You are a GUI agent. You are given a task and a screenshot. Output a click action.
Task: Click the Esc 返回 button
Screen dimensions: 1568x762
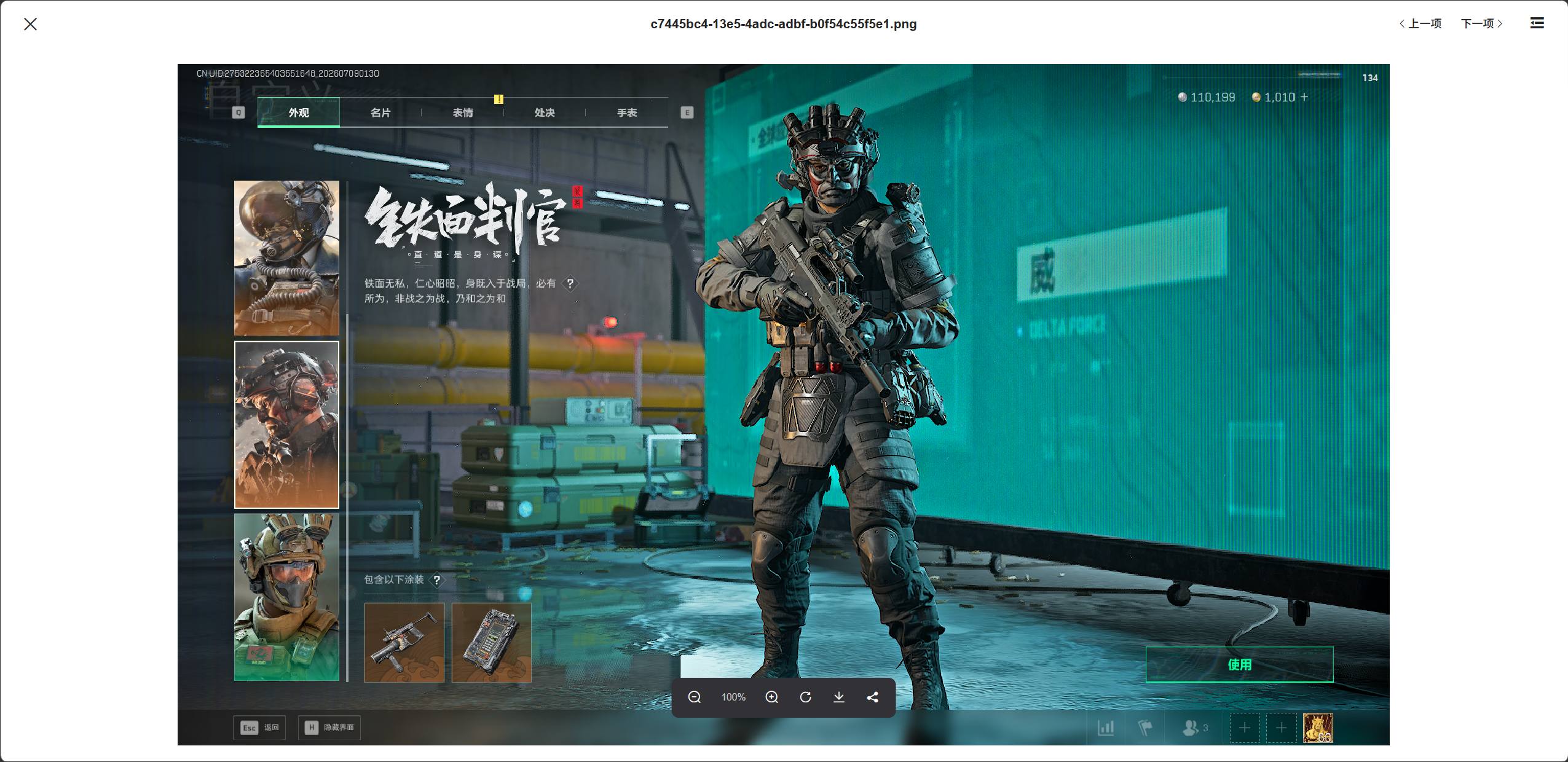(259, 728)
